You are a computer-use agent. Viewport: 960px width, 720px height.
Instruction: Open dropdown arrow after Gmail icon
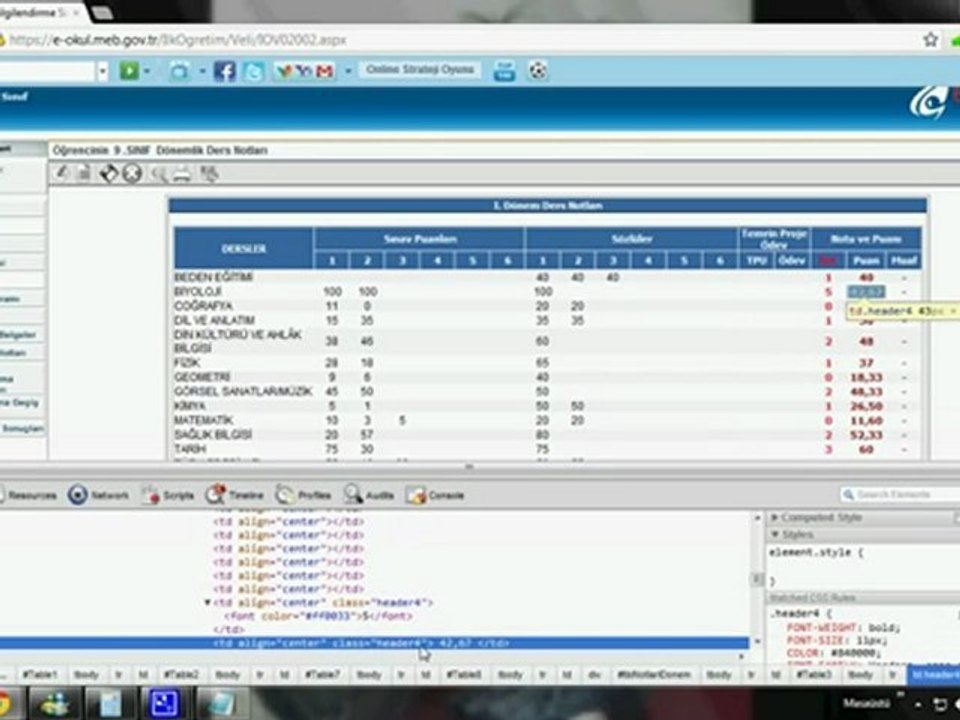348,71
